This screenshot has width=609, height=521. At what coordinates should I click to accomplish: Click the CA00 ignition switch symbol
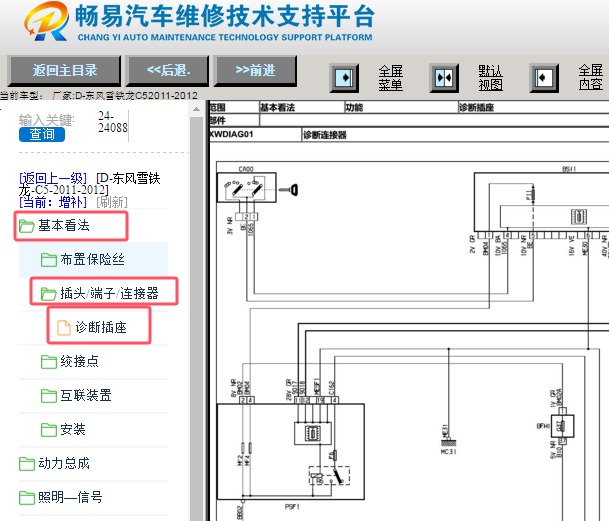pyautogui.click(x=247, y=188)
